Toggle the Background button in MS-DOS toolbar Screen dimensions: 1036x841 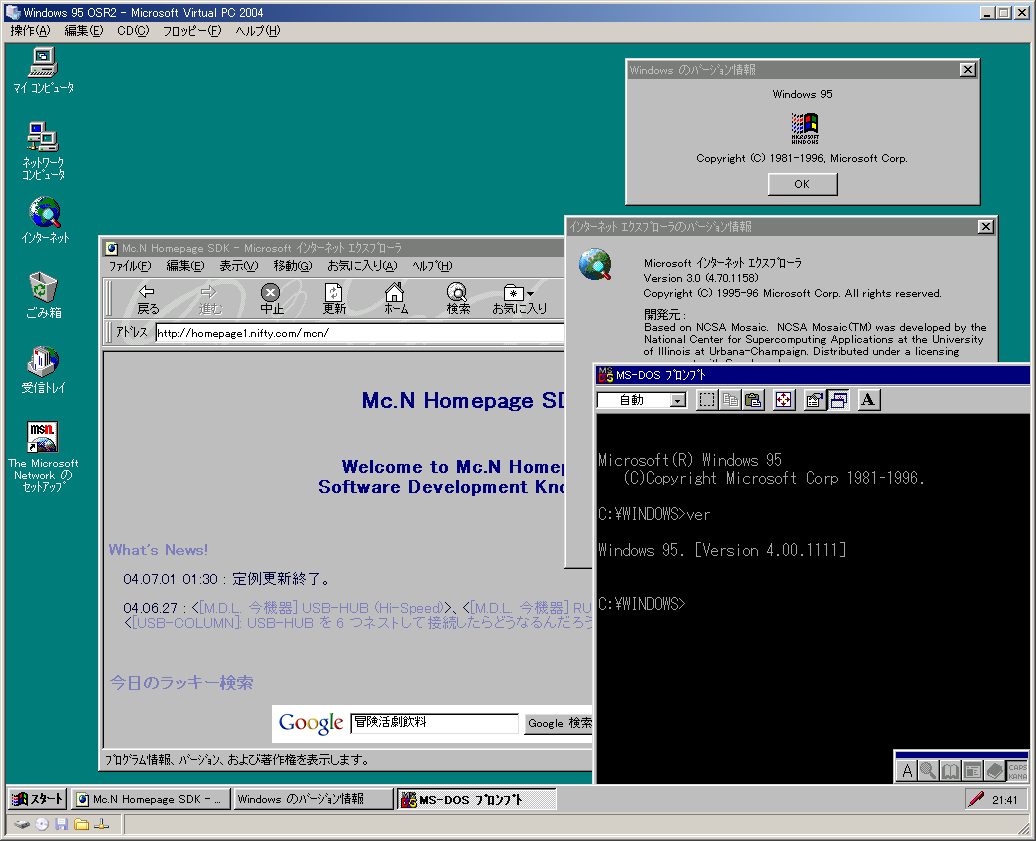coord(838,400)
